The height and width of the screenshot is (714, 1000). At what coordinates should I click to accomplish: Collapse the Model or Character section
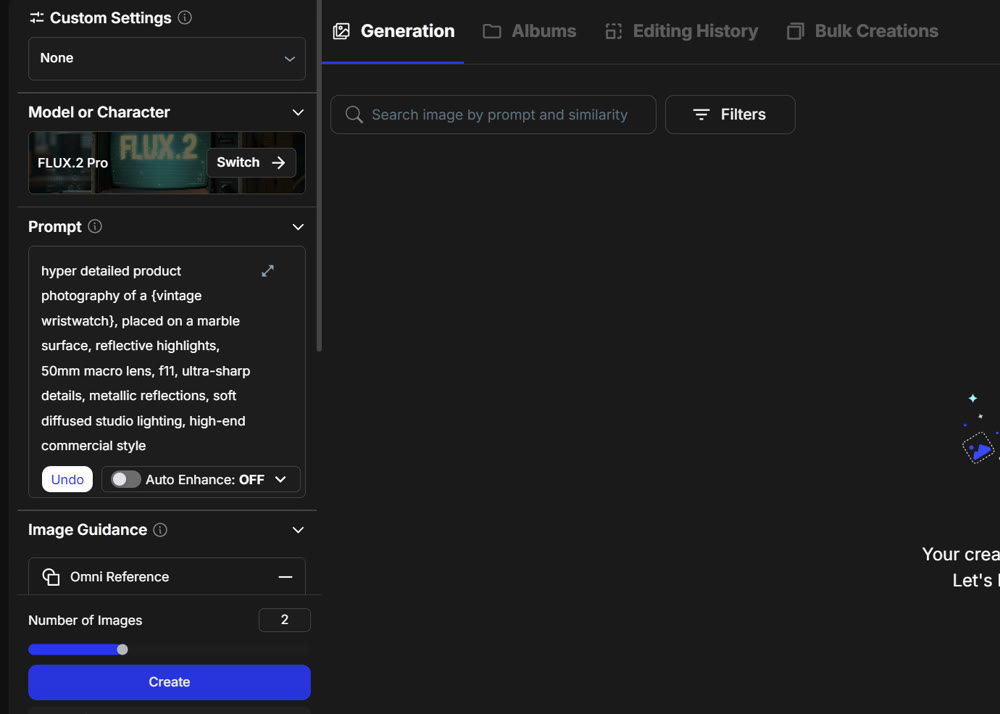[297, 113]
